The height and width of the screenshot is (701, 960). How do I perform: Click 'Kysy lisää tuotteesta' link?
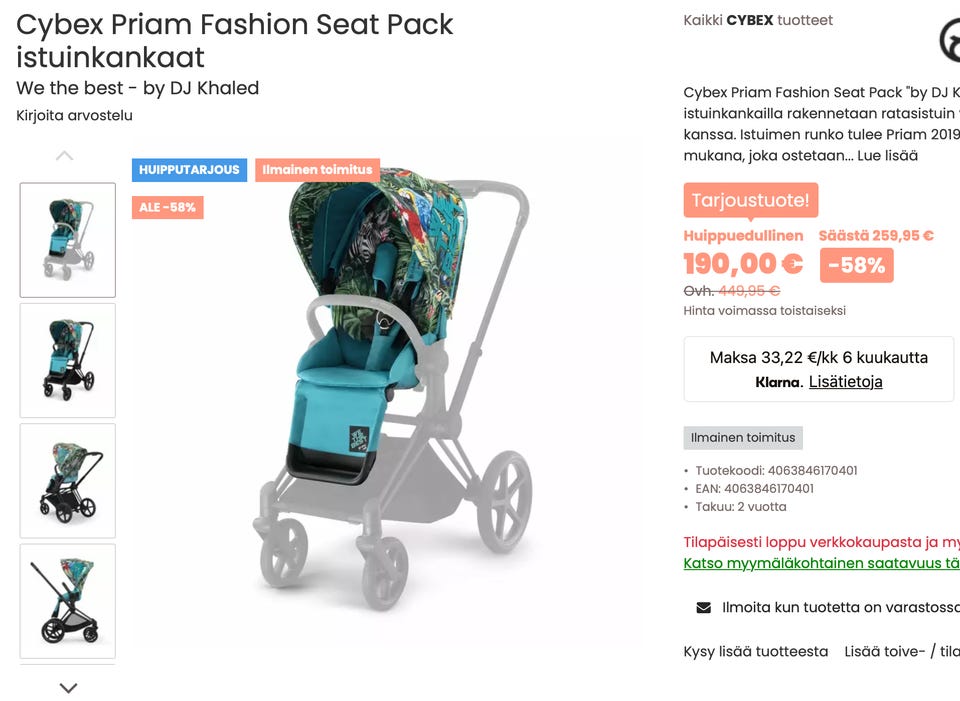(x=756, y=651)
